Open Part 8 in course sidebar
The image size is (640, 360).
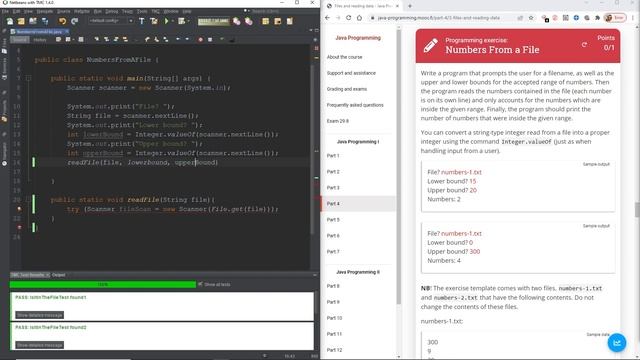333,286
